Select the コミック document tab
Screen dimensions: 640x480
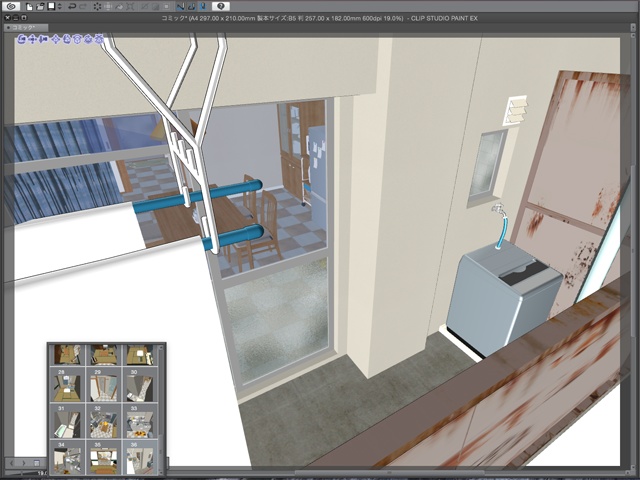26,27
